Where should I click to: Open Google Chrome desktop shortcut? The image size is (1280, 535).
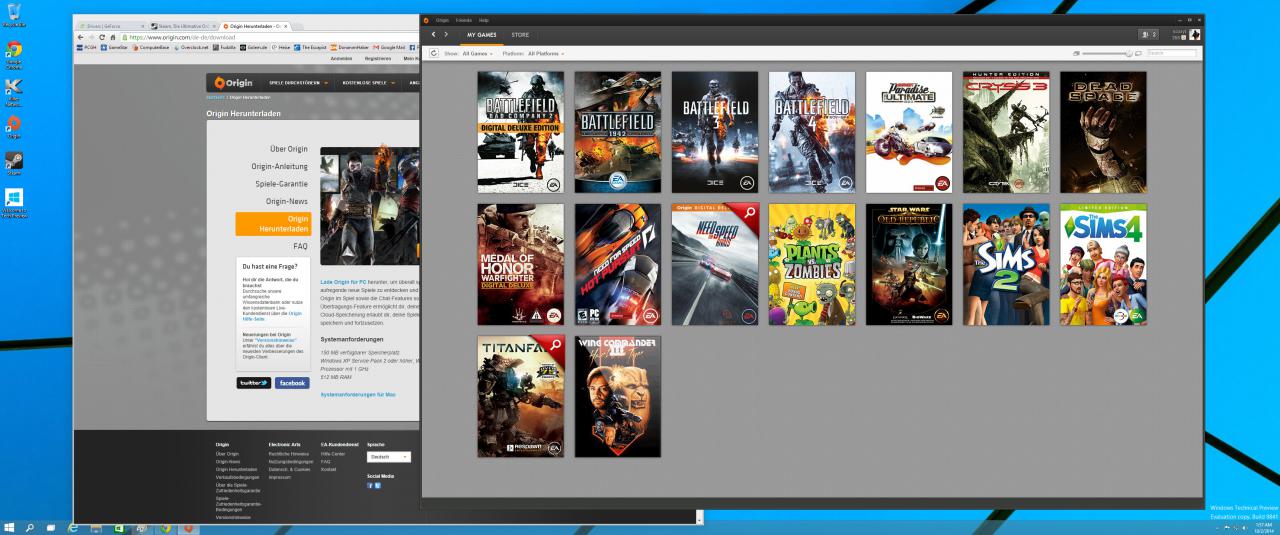pos(13,53)
